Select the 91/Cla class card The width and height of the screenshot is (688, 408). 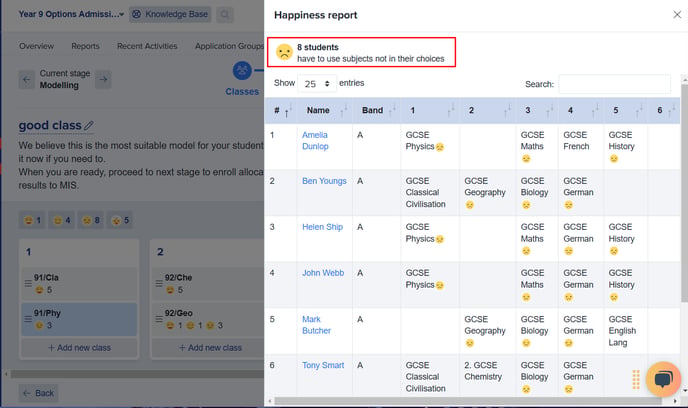click(79, 283)
